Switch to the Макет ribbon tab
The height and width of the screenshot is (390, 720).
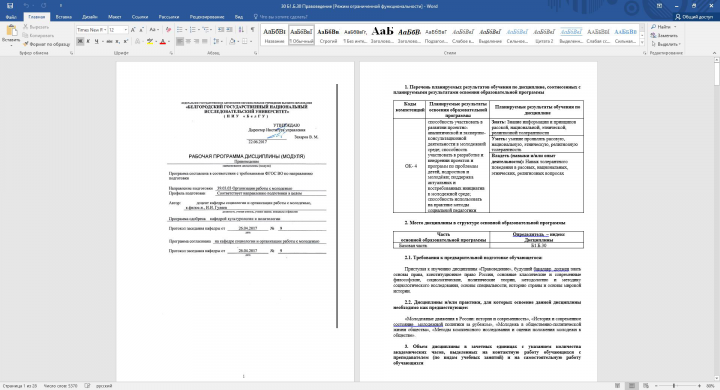pyautogui.click(x=114, y=17)
